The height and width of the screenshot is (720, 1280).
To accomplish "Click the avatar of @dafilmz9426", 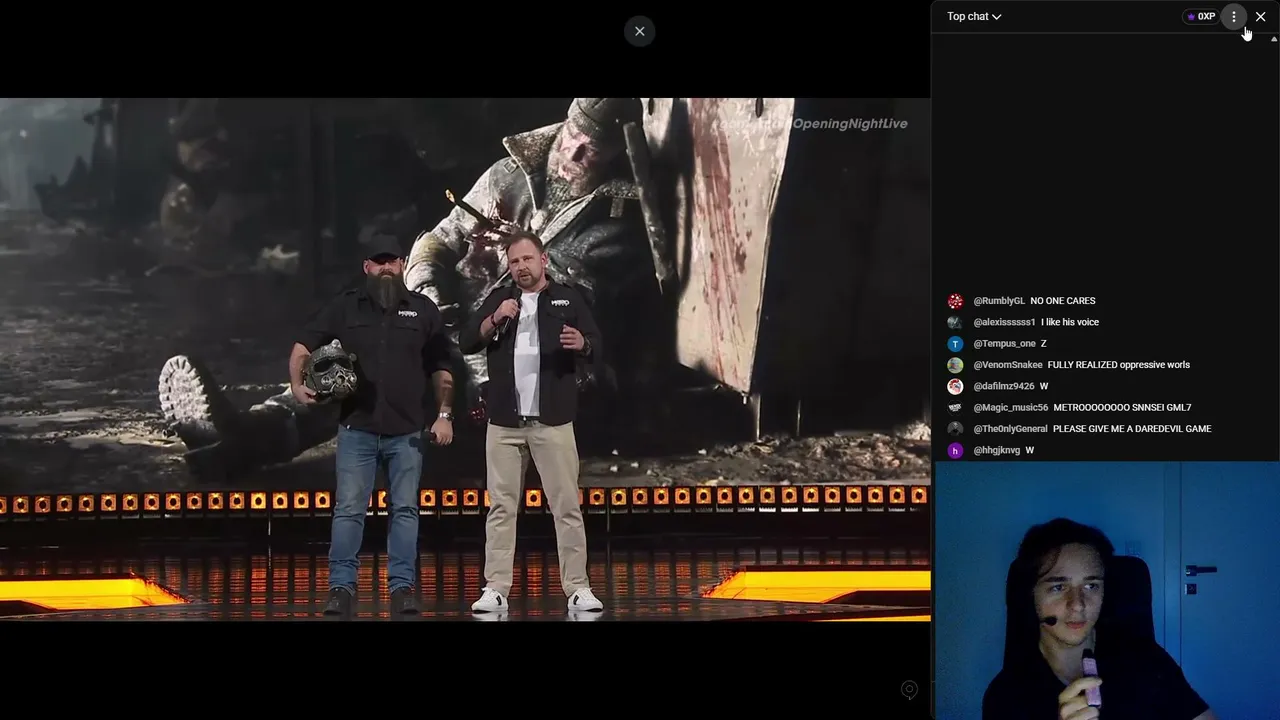I will [955, 386].
